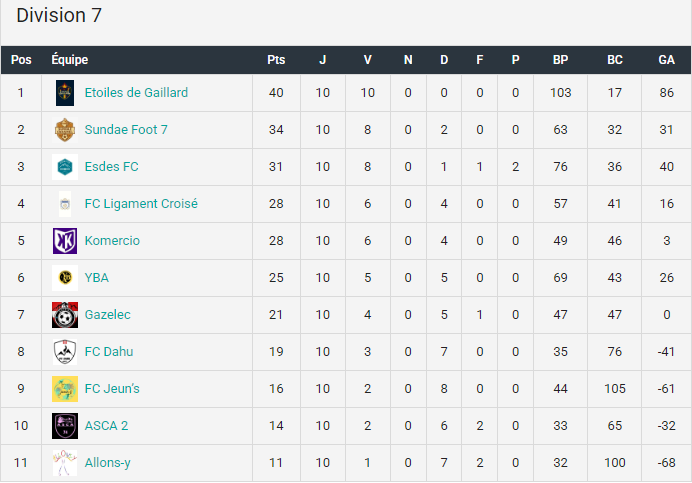Select the Esdes FC teal hexagon logo
This screenshot has height=483, width=692.
(x=65, y=167)
